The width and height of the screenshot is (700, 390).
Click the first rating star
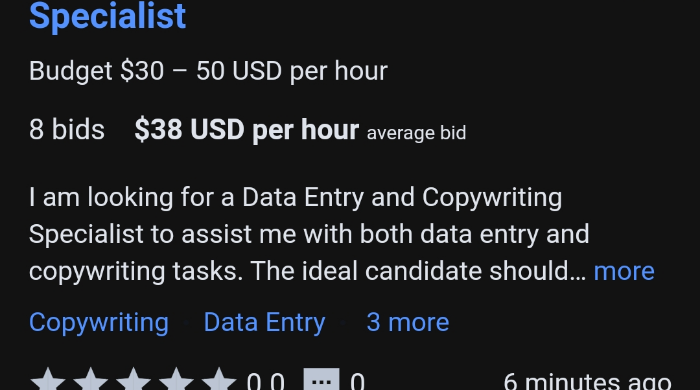pyautogui.click(x=47, y=380)
